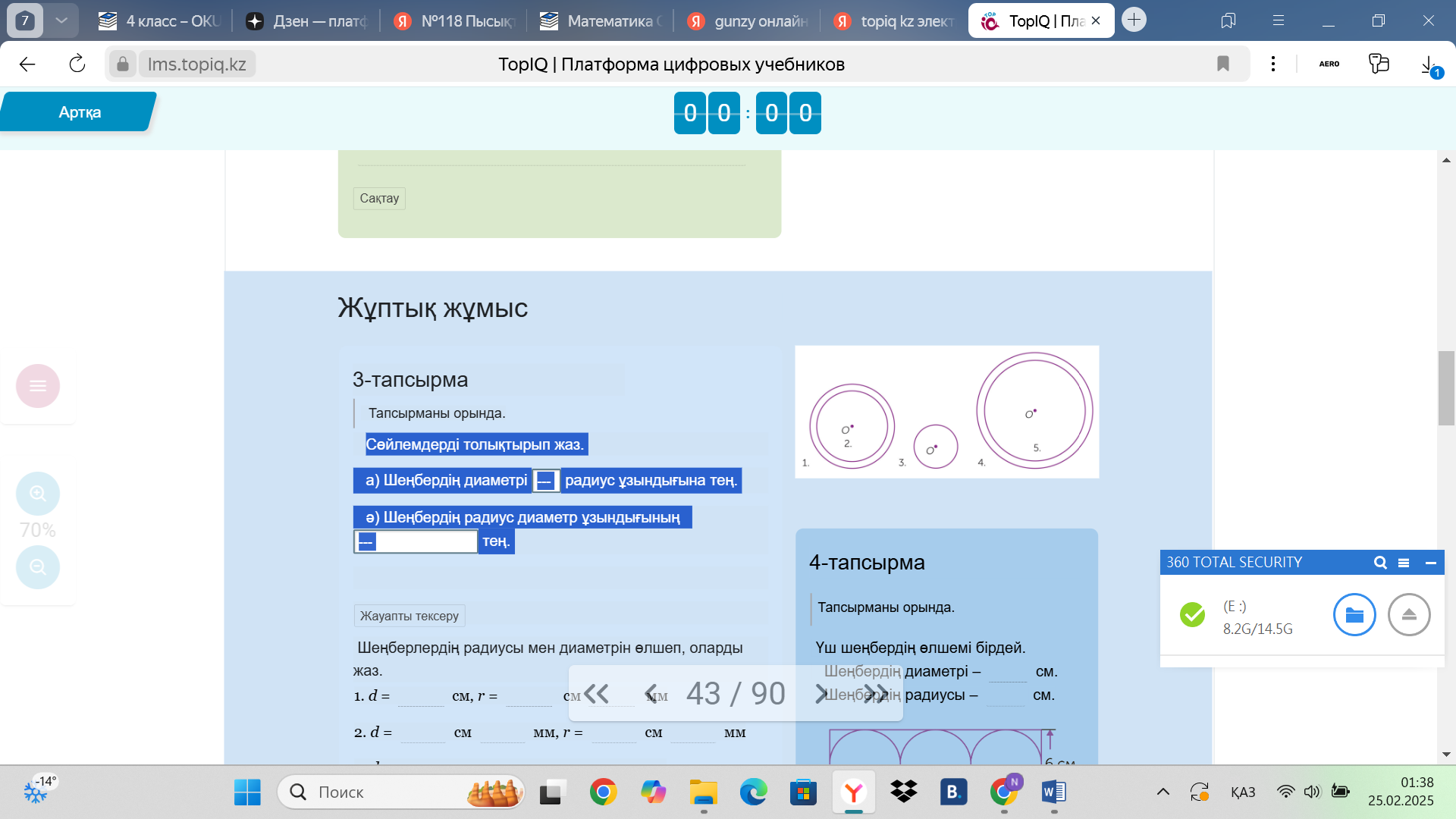
Task: Show hidden system tray icons
Action: pos(1163,792)
